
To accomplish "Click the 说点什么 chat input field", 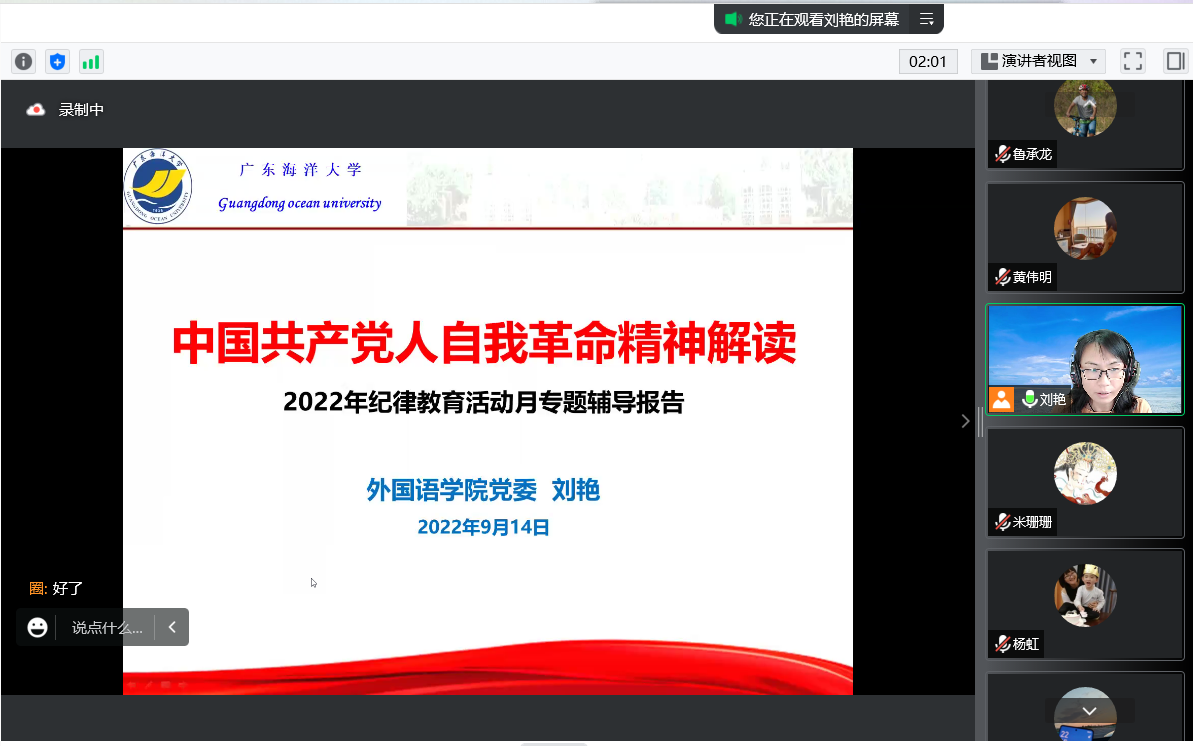I will (x=107, y=627).
